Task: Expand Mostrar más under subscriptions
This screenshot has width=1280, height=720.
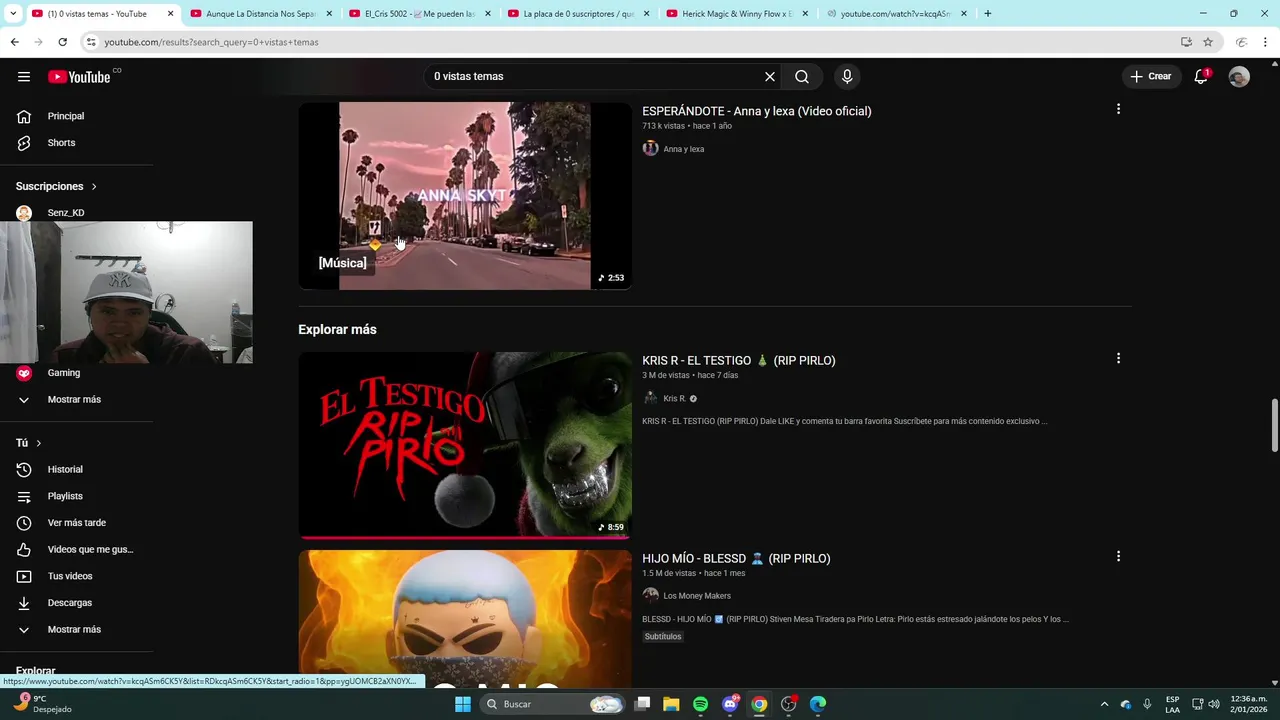Action: pyautogui.click(x=76, y=400)
